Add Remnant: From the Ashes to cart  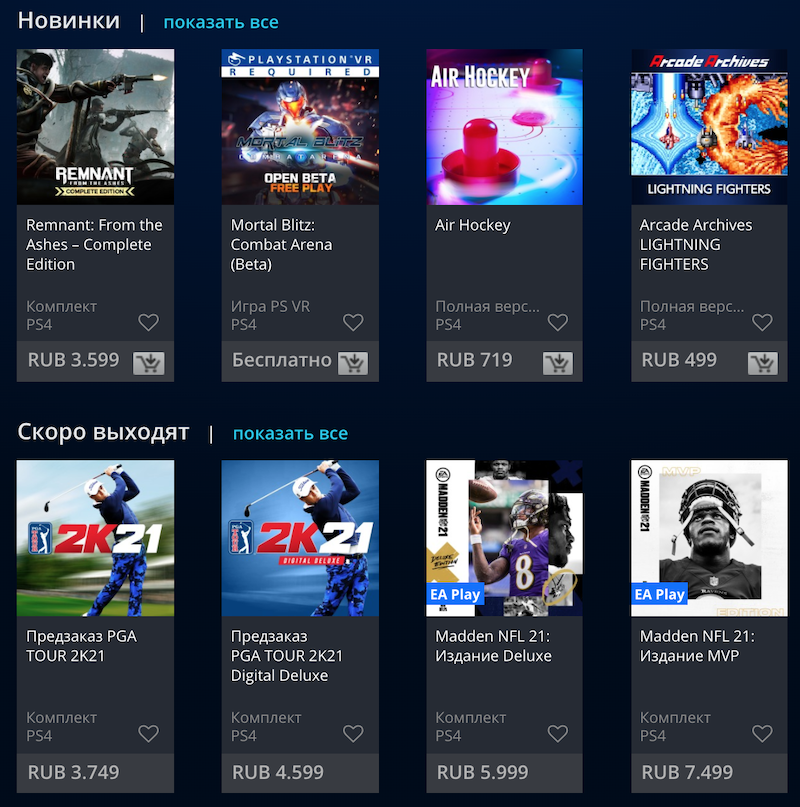[x=149, y=363]
